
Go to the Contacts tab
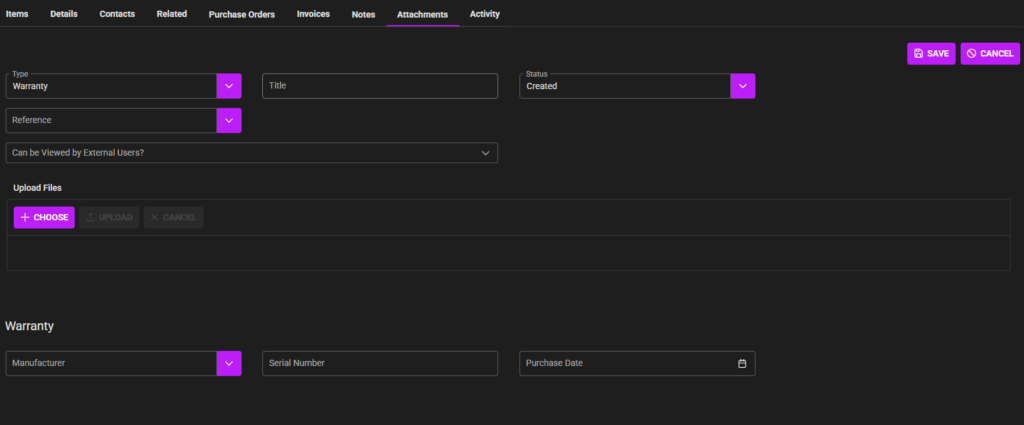[x=117, y=14]
